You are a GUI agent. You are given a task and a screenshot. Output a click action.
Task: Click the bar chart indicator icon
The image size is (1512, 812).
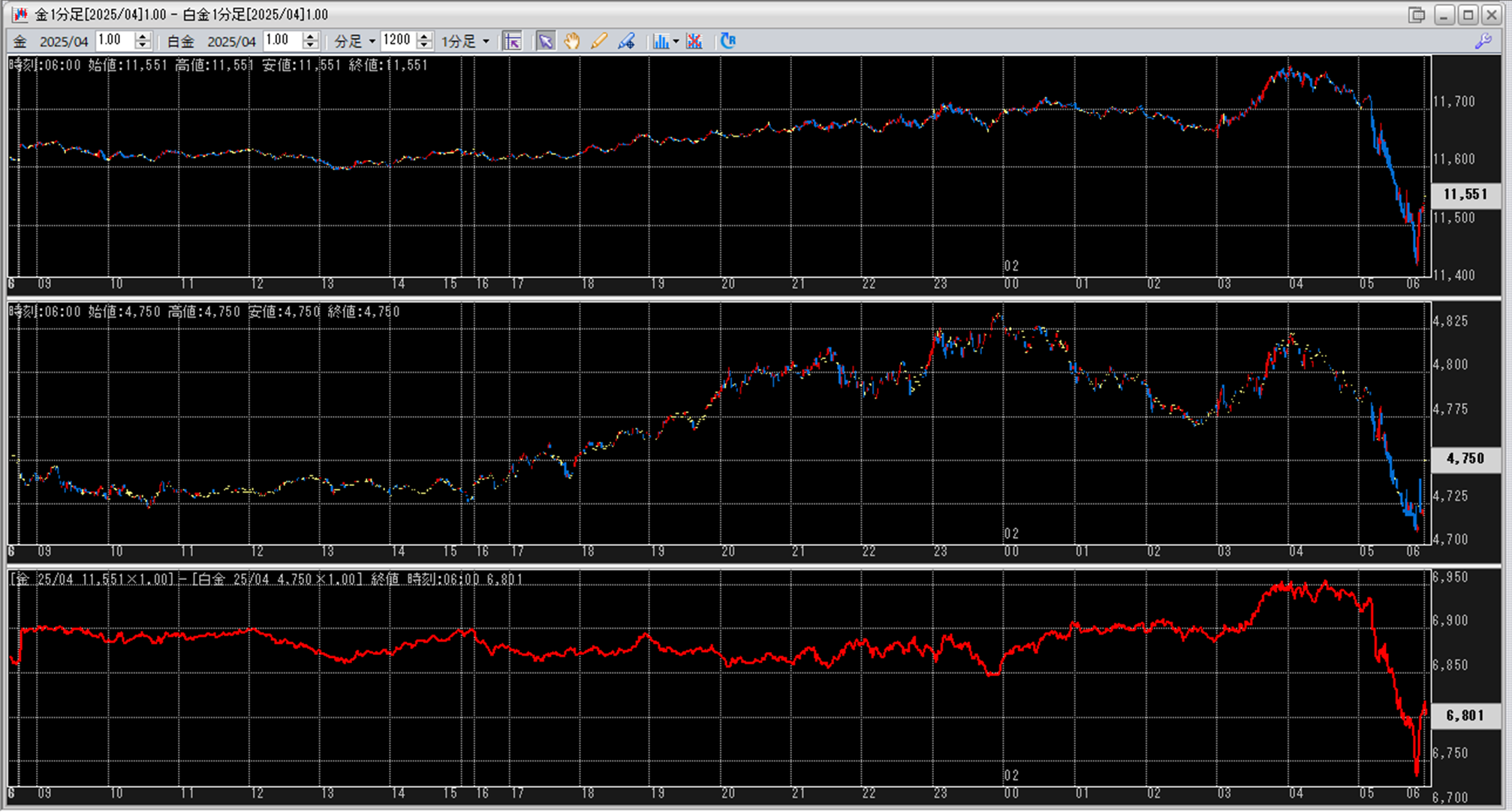pyautogui.click(x=660, y=41)
